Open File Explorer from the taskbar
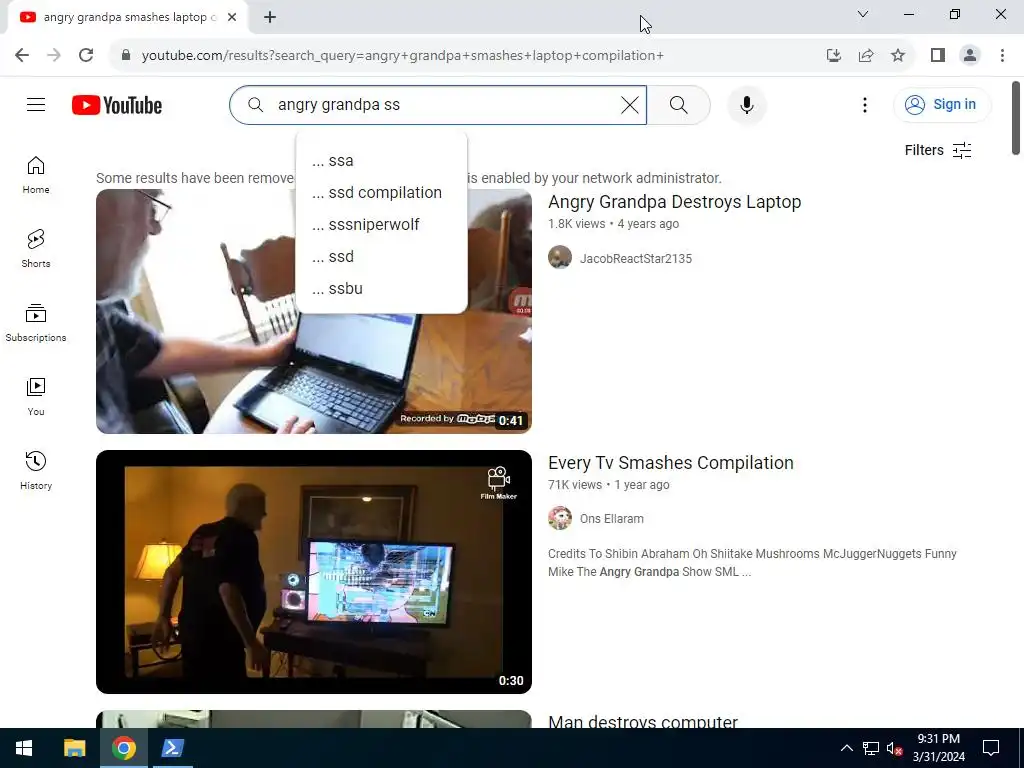The image size is (1024, 768). pyautogui.click(x=74, y=748)
